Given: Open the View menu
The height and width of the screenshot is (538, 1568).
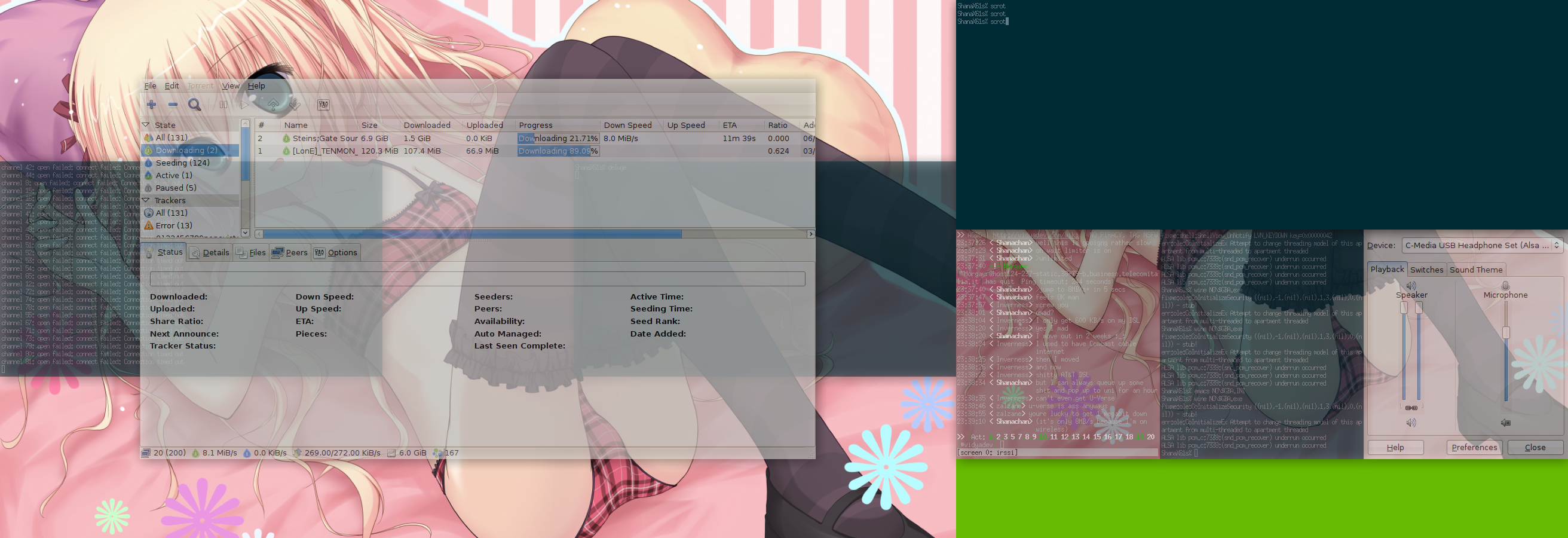Looking at the screenshot, I should 230,86.
